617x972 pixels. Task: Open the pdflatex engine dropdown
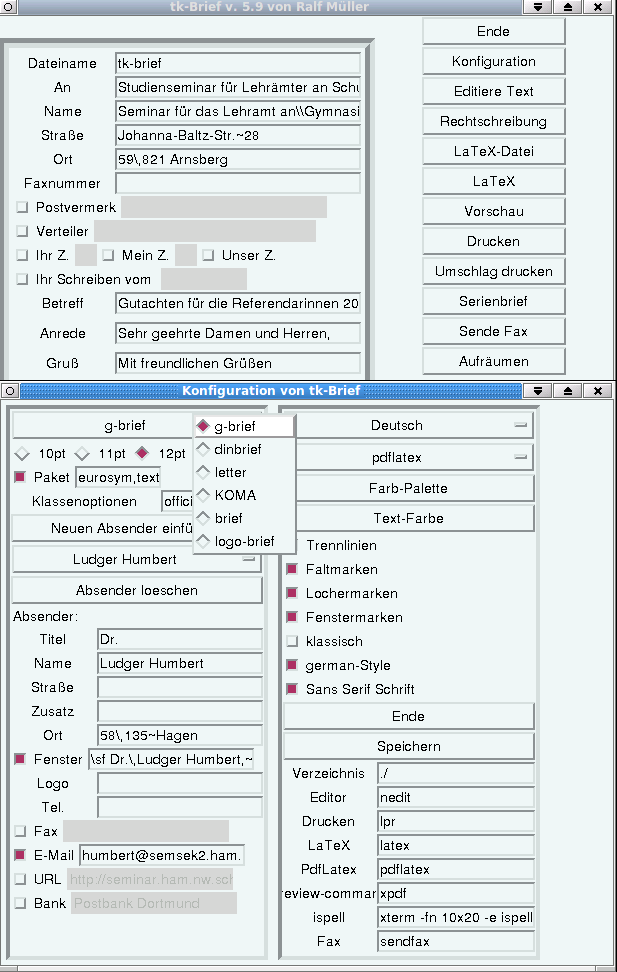409,458
